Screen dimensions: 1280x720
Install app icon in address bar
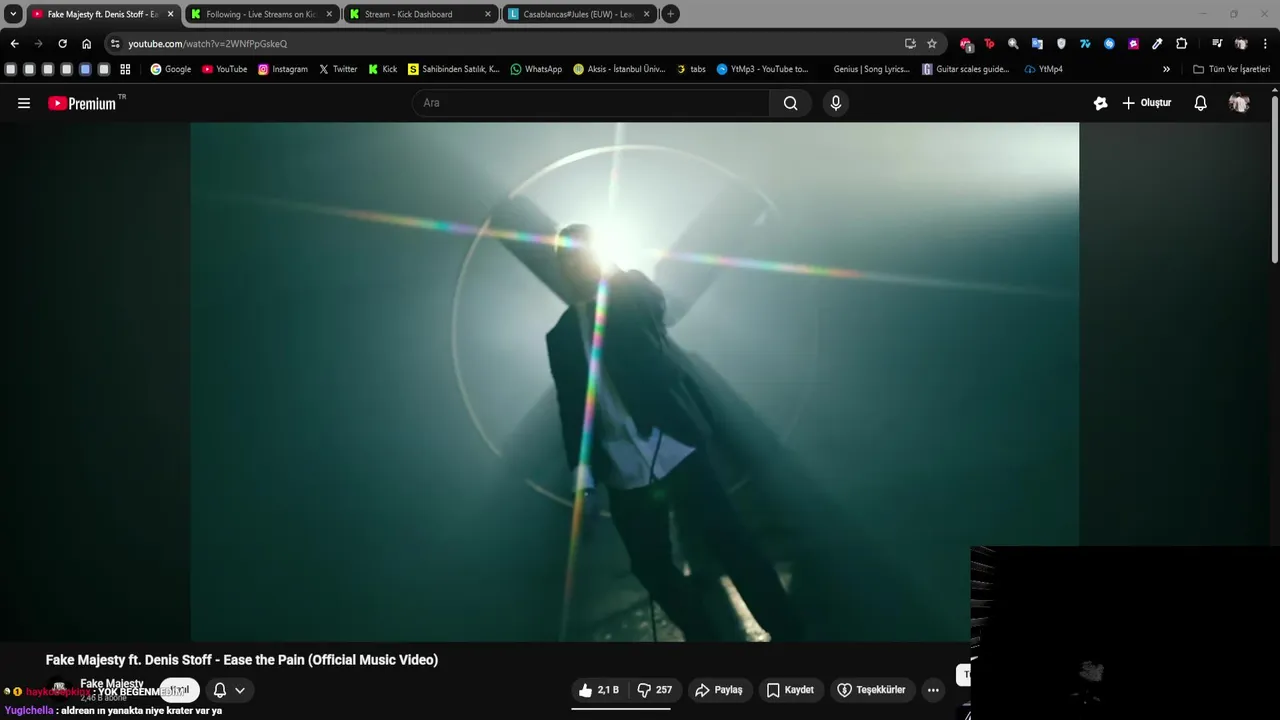click(x=910, y=44)
